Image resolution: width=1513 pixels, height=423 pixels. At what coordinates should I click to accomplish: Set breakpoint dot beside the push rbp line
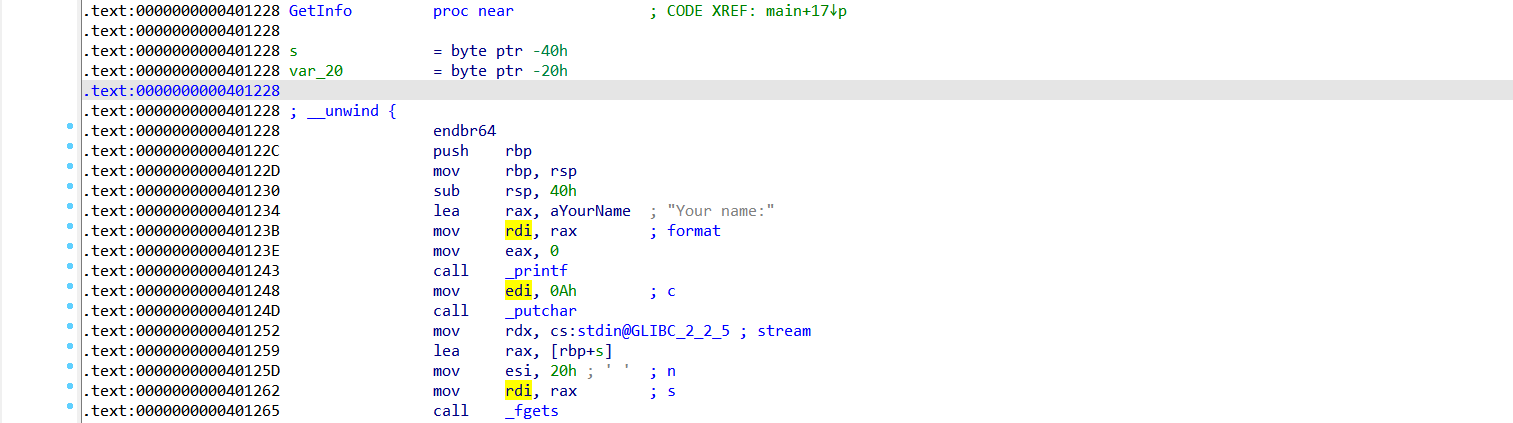click(69, 148)
